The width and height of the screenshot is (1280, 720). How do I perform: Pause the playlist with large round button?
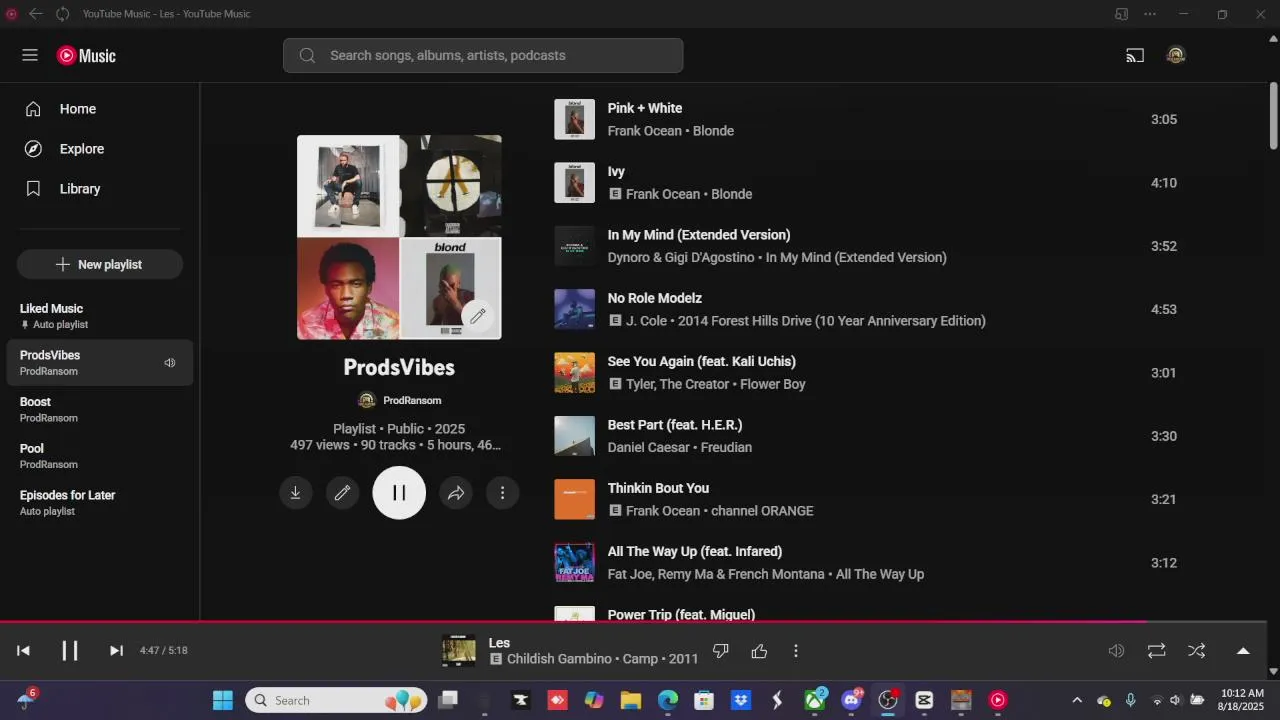point(399,493)
